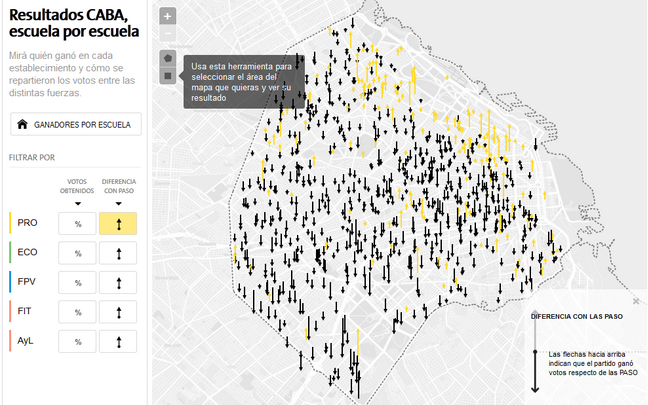Click the Diferencia con las PASO legend title

[577, 317]
